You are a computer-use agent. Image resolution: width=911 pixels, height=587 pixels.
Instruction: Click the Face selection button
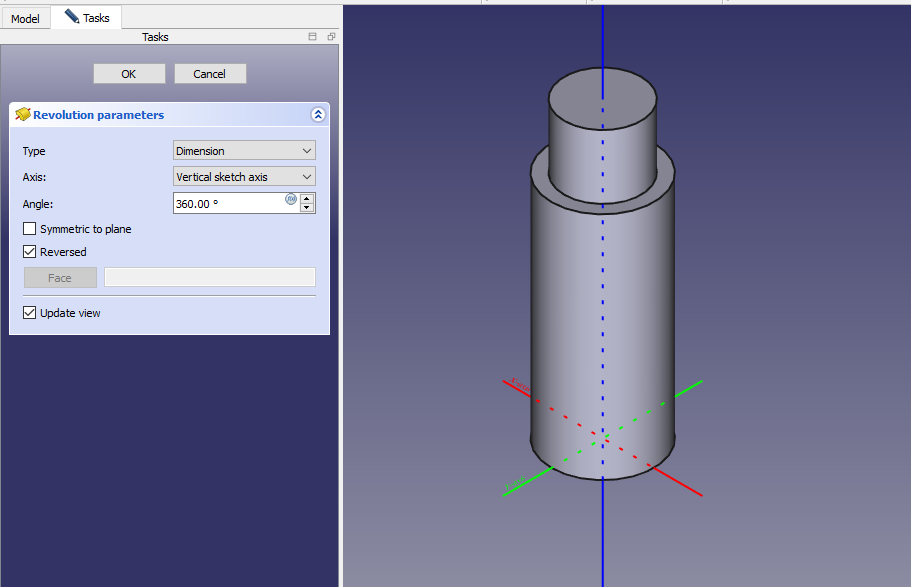[x=60, y=278]
